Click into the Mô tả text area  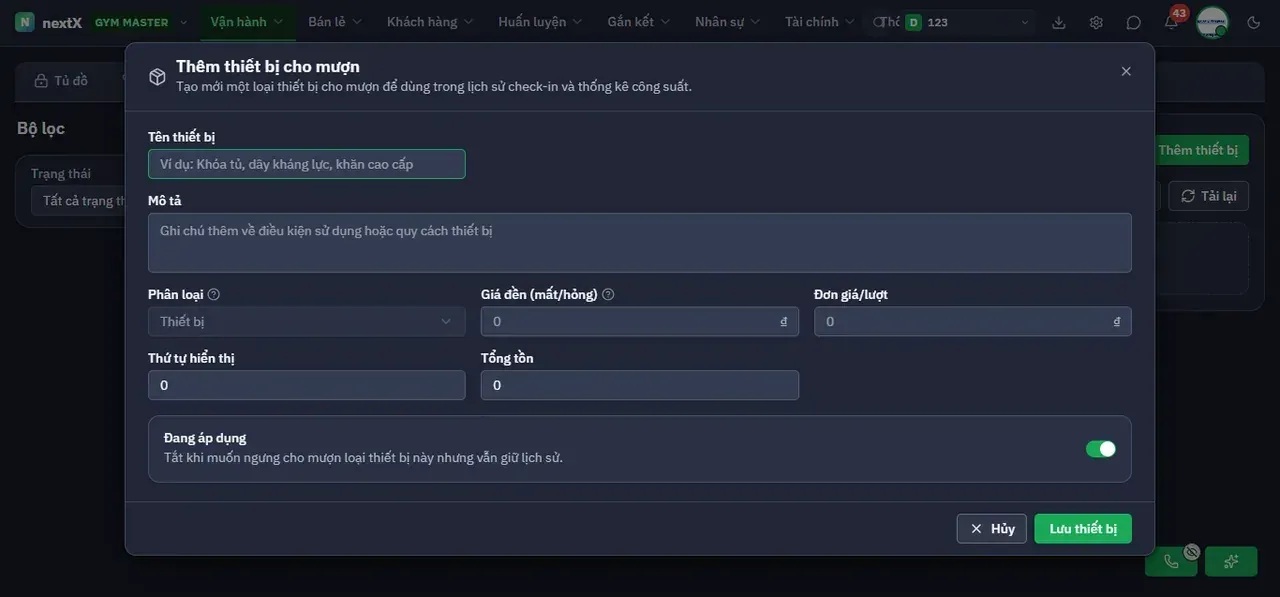(640, 243)
